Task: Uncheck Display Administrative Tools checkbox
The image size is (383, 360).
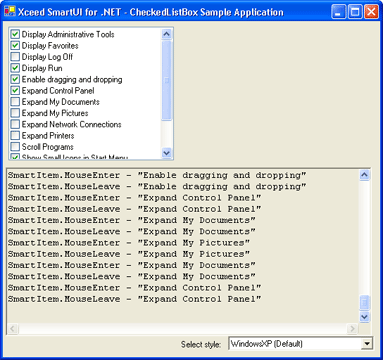Action: pyautogui.click(x=15, y=34)
